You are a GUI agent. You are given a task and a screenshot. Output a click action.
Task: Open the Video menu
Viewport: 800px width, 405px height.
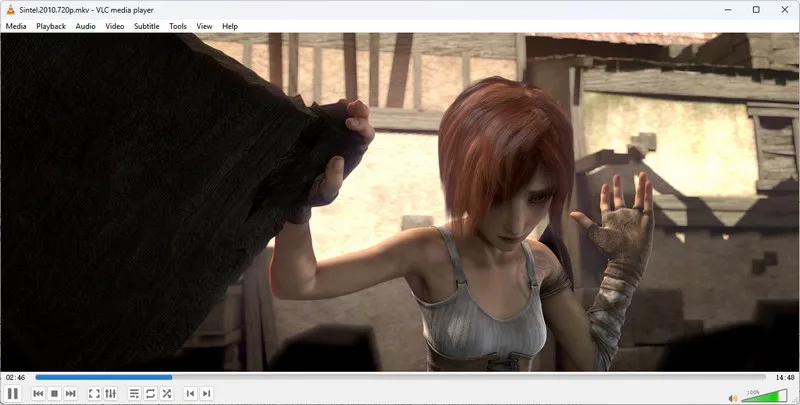click(x=115, y=26)
